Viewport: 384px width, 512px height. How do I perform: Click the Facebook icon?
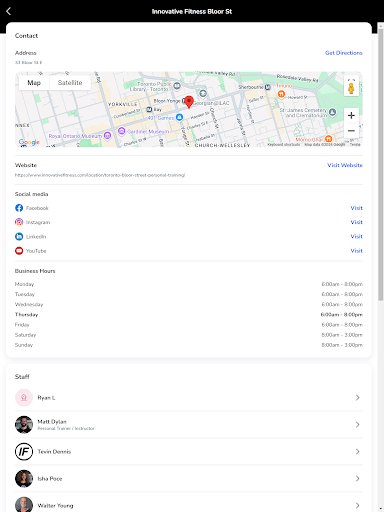19,208
